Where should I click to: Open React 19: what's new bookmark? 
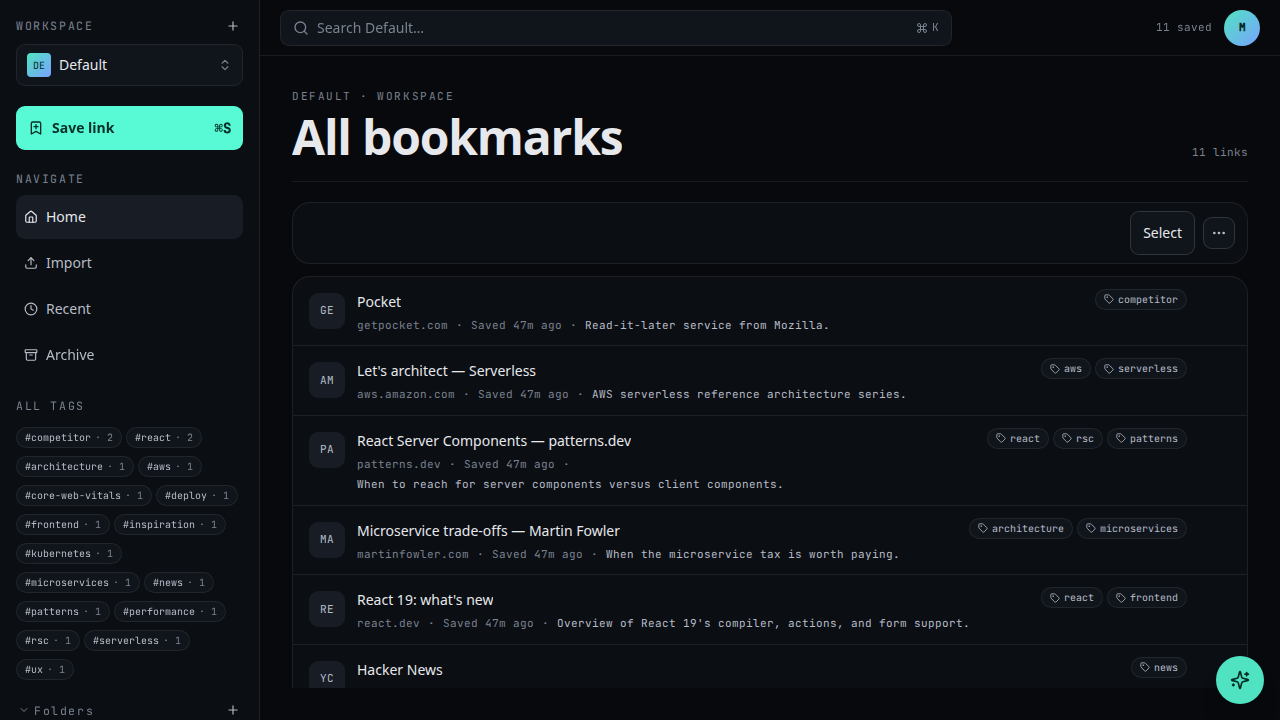click(x=425, y=600)
